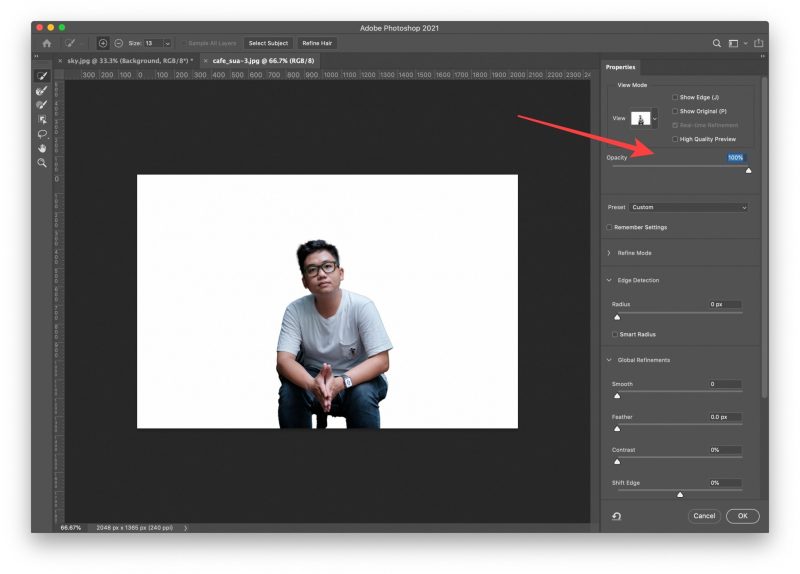Enable Show Edge (J) checkbox
Image resolution: width=800 pixels, height=574 pixels.
(675, 97)
